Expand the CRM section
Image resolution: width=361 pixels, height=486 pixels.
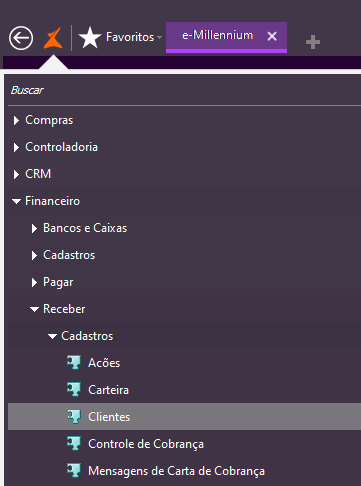click(16, 174)
